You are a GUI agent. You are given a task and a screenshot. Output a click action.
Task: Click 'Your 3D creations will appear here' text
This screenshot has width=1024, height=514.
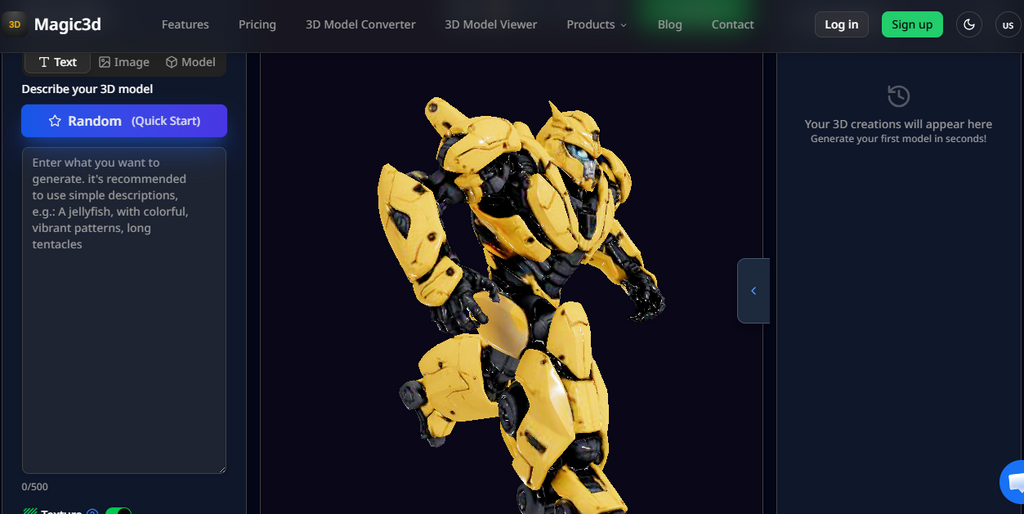tap(899, 124)
